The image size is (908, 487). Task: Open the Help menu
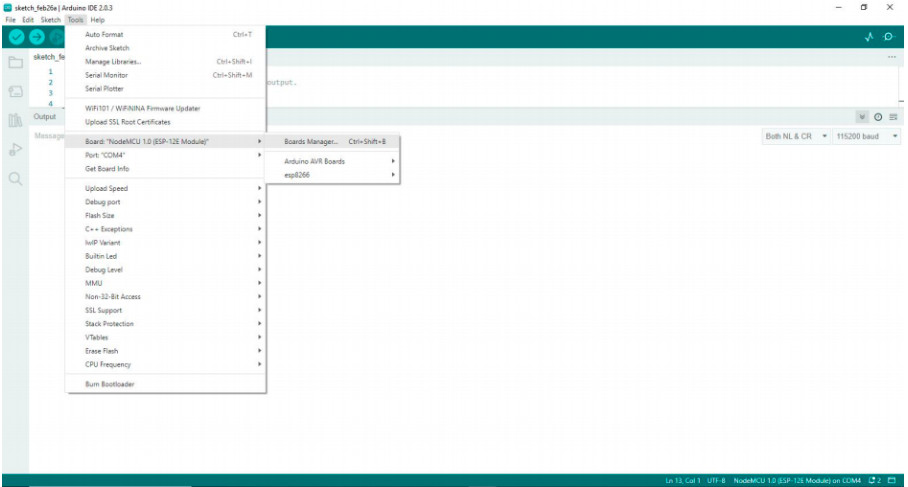click(x=97, y=20)
